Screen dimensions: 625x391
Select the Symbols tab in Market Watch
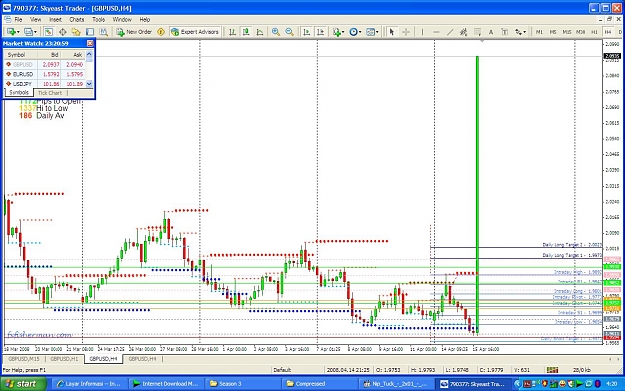click(19, 92)
